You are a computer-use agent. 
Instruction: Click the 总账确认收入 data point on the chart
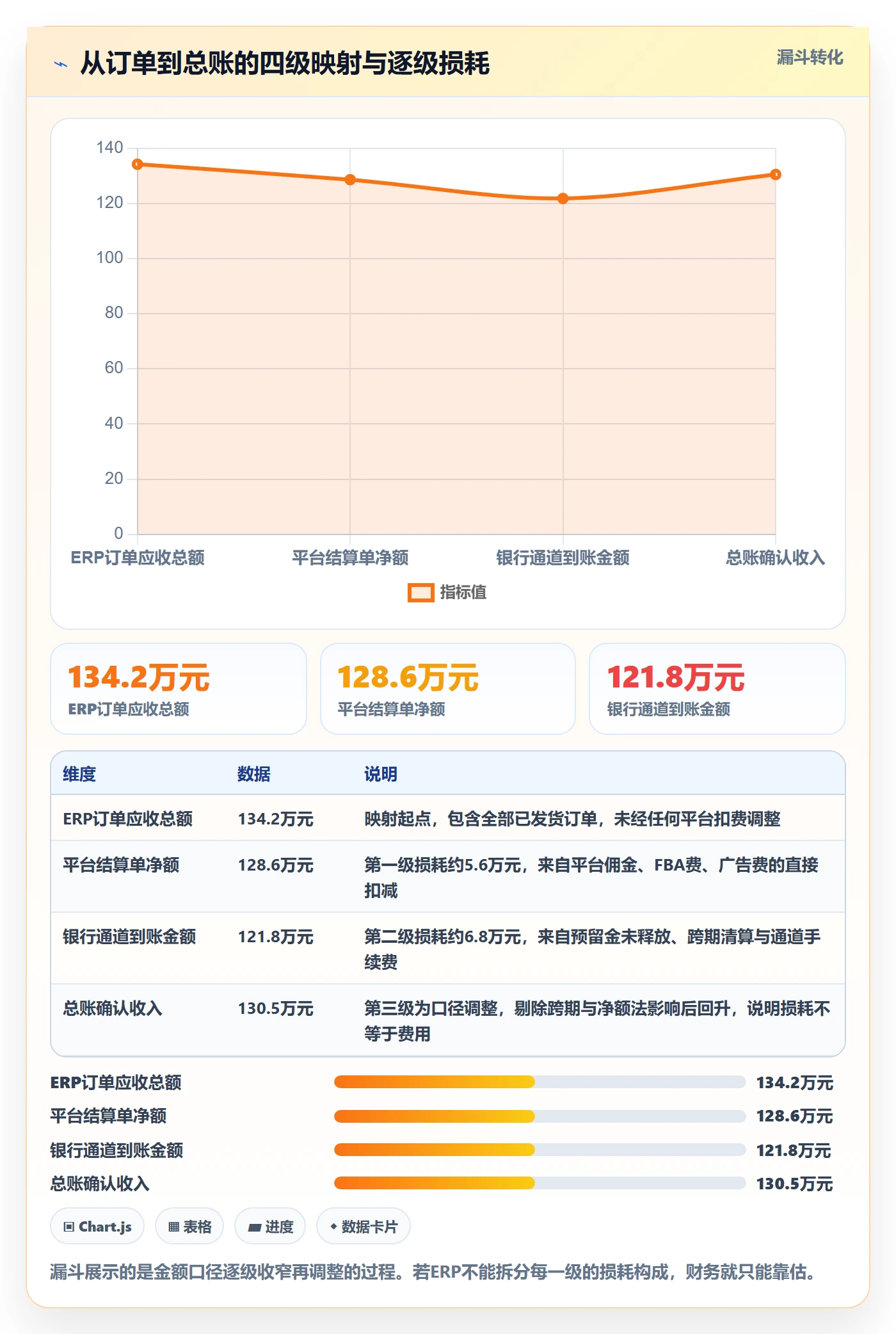776,174
